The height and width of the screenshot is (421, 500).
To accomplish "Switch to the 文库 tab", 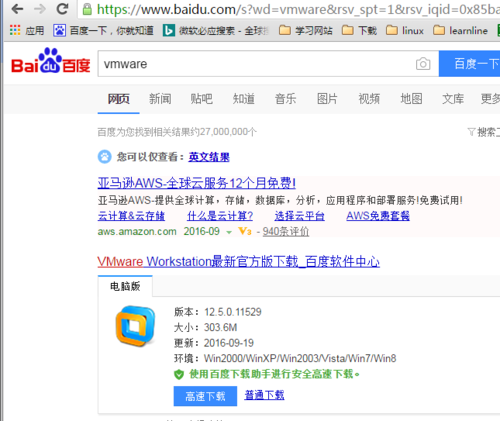I will pos(453,99).
